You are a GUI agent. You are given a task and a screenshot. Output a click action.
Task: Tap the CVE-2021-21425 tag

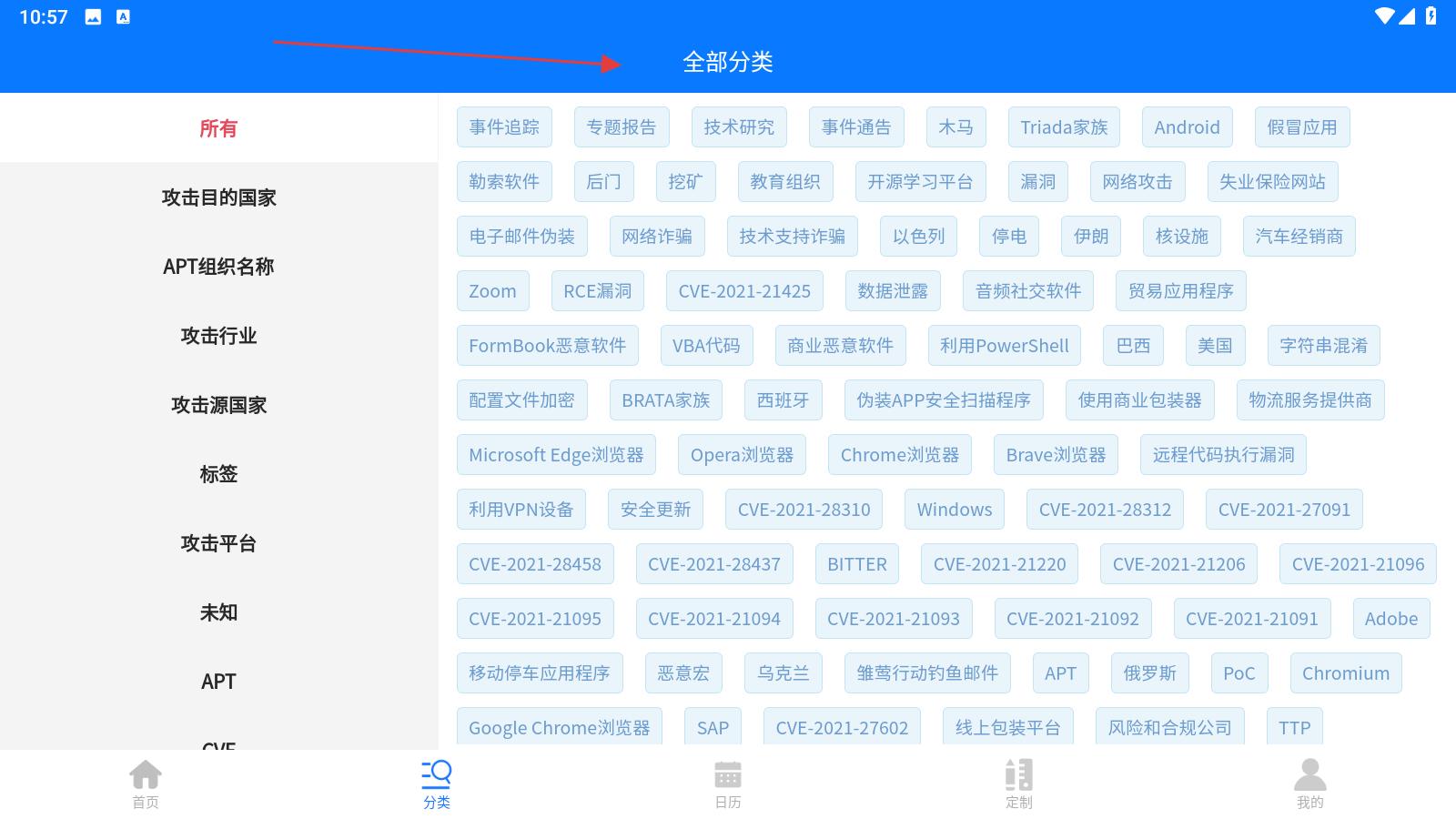[x=744, y=291]
